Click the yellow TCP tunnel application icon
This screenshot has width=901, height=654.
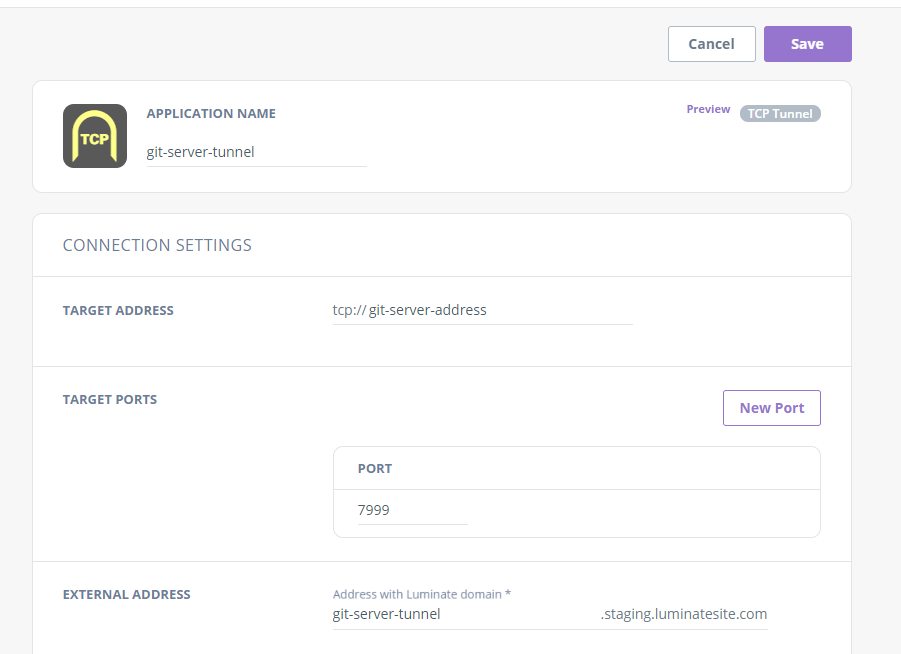click(95, 136)
